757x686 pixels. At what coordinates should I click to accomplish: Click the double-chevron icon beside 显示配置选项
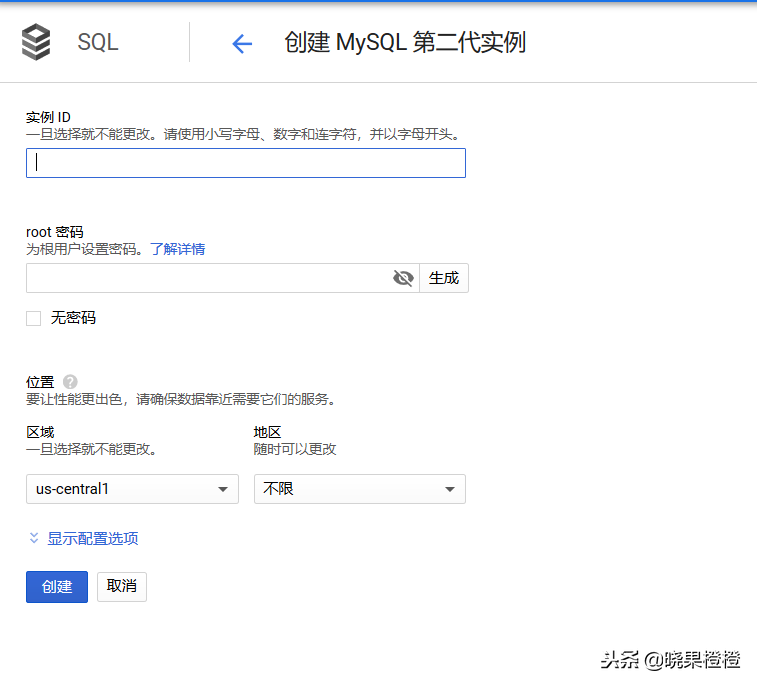(x=34, y=538)
